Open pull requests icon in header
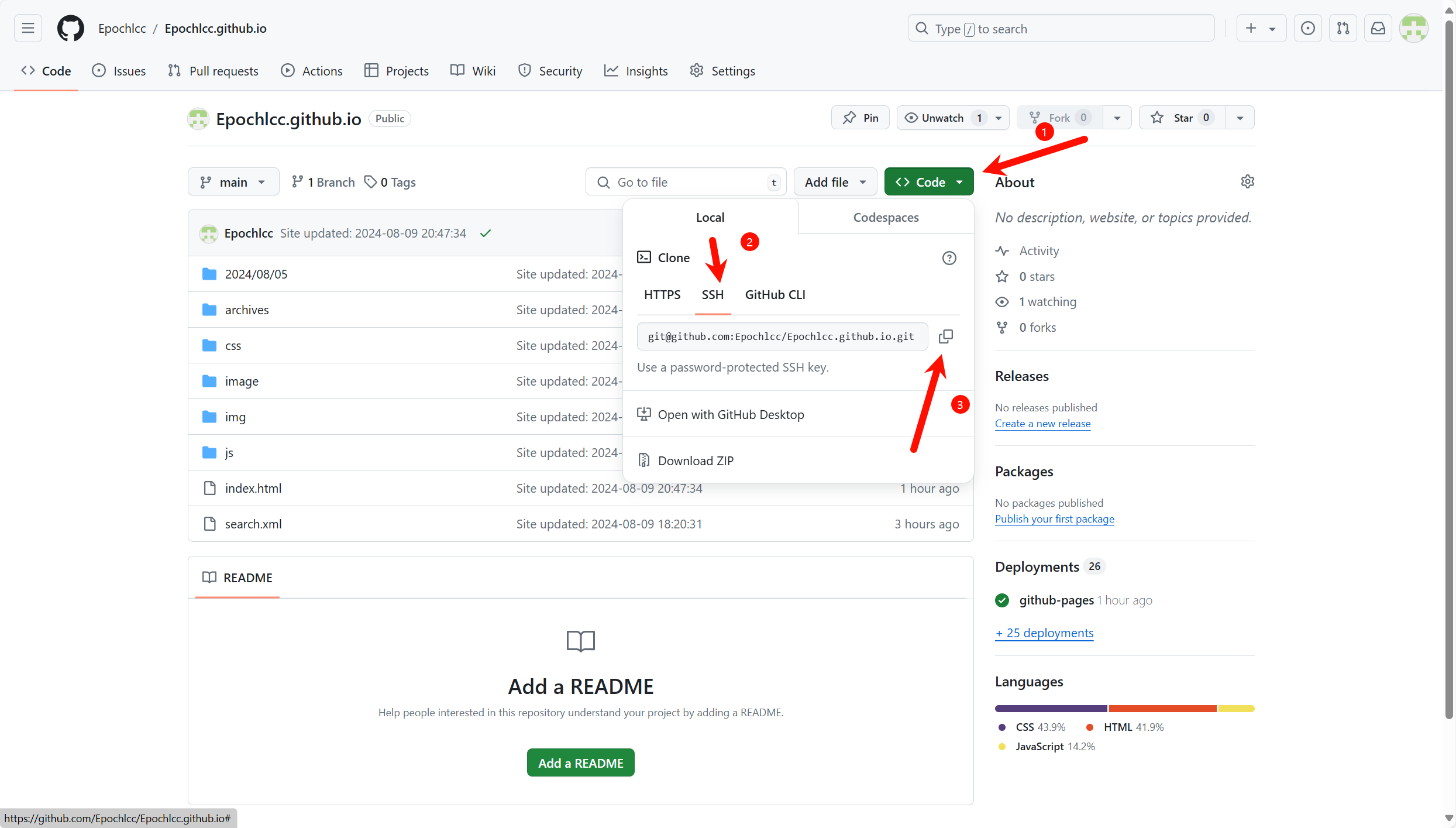 pos(1343,28)
